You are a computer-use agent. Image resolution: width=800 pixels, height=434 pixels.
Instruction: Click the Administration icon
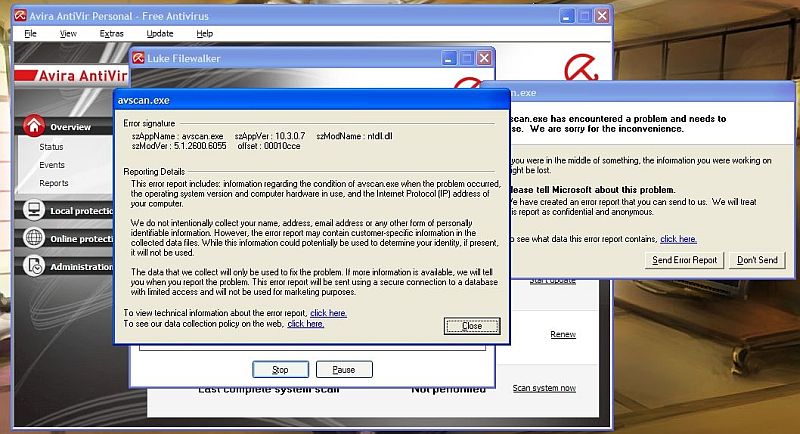point(34,266)
